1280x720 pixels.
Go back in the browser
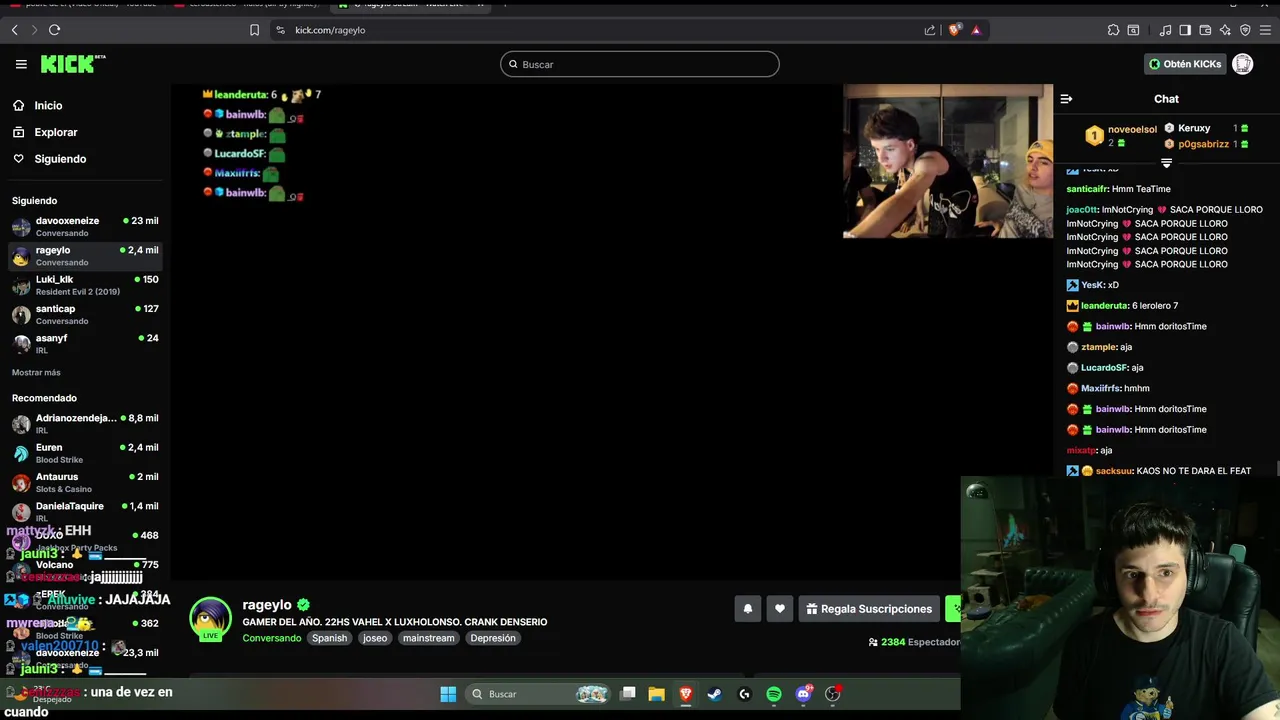click(x=15, y=30)
